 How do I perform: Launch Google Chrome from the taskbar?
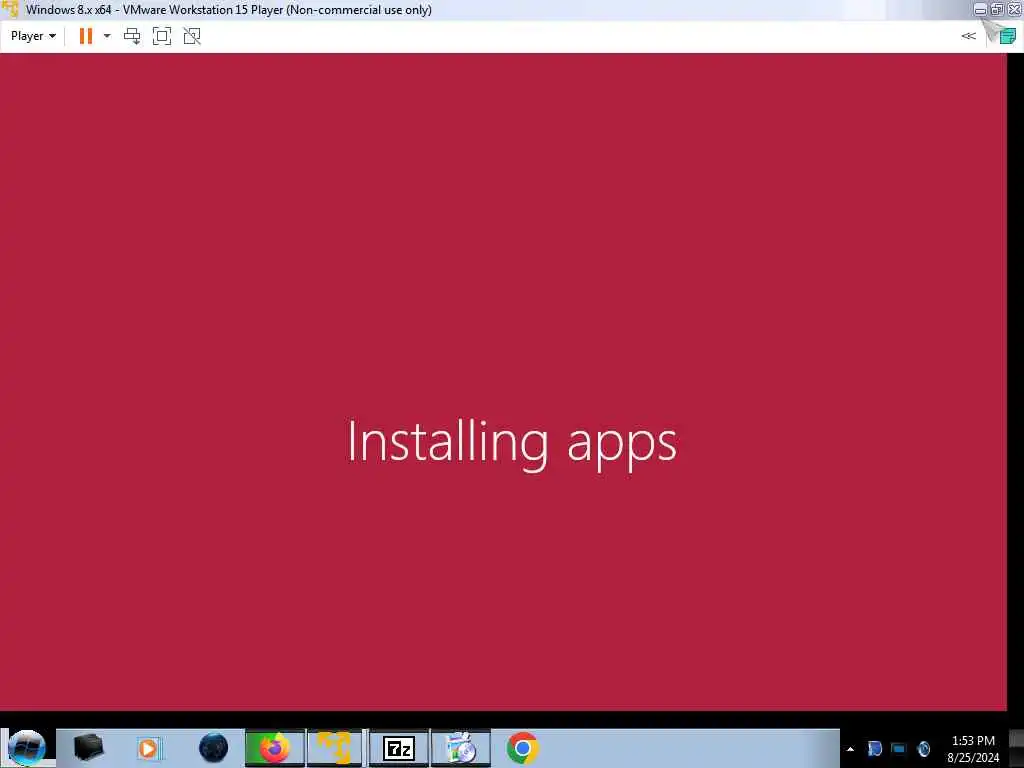(522, 748)
